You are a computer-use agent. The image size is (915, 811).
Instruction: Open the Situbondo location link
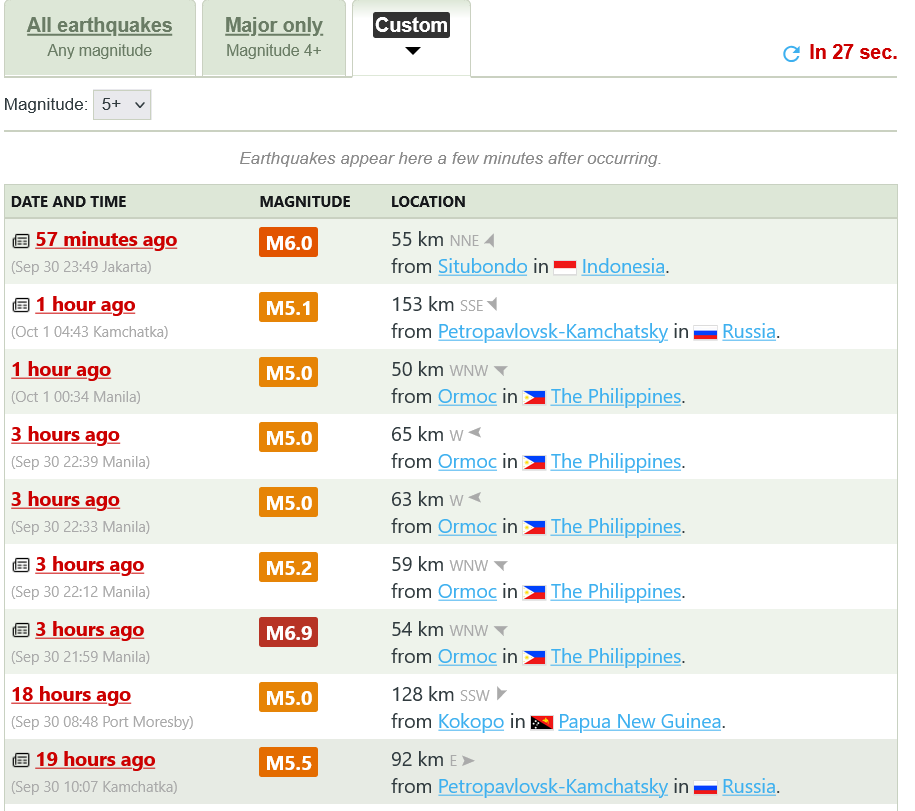[x=482, y=267]
